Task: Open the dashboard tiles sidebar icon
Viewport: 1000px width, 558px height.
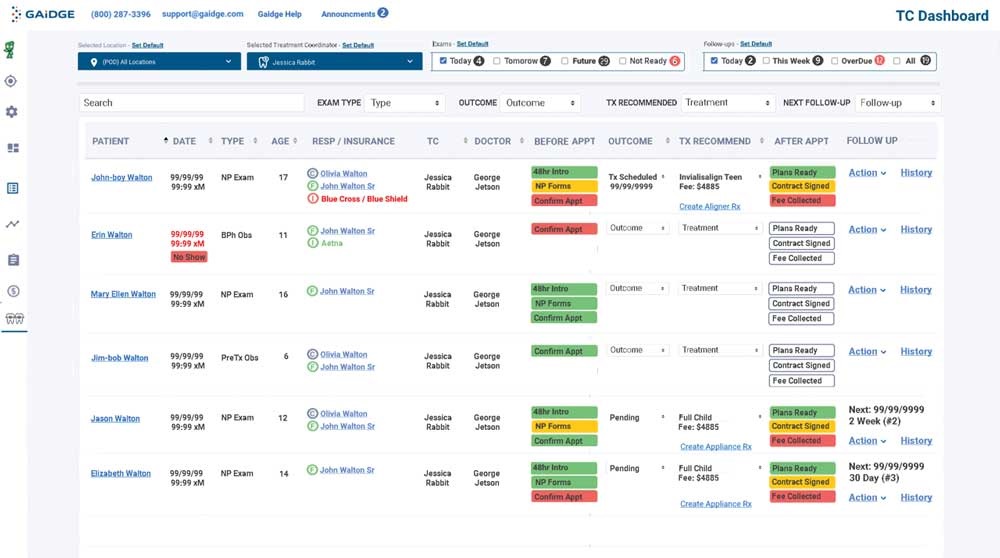Action: [13, 148]
